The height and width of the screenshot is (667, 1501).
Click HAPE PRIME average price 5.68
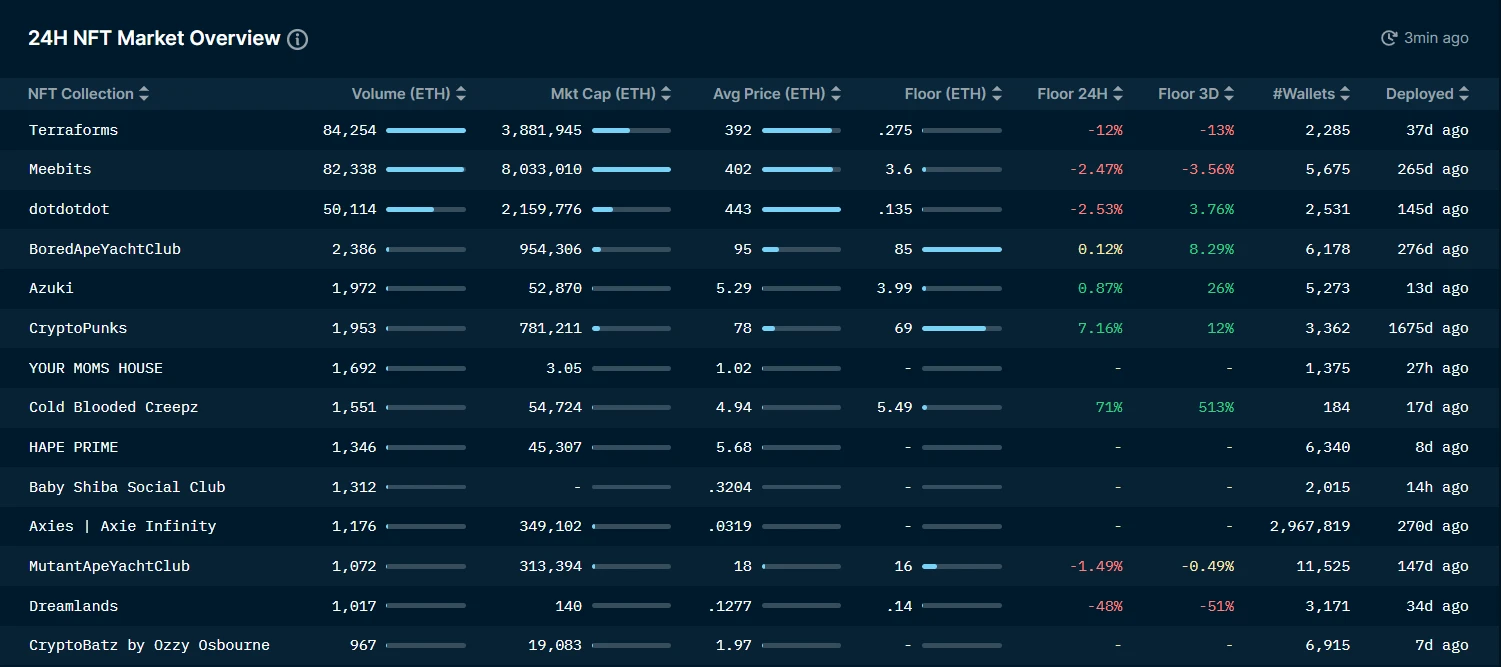pos(734,447)
